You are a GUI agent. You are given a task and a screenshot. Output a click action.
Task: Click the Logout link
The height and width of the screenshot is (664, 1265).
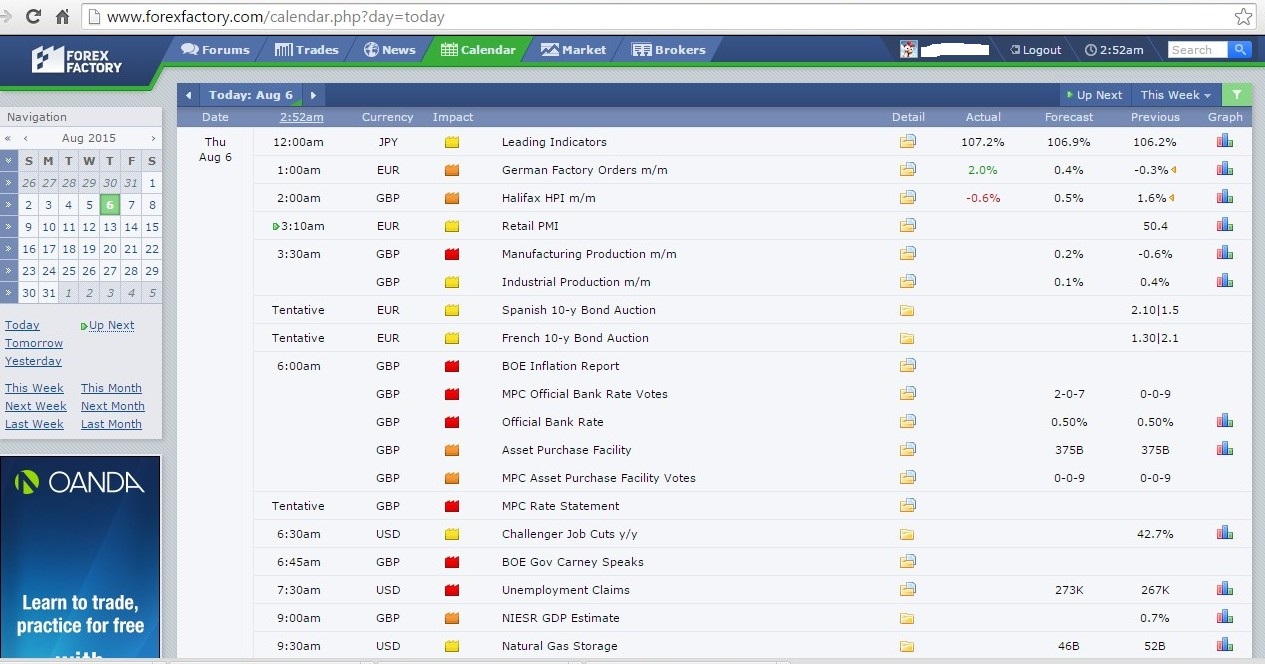pyautogui.click(x=1035, y=50)
